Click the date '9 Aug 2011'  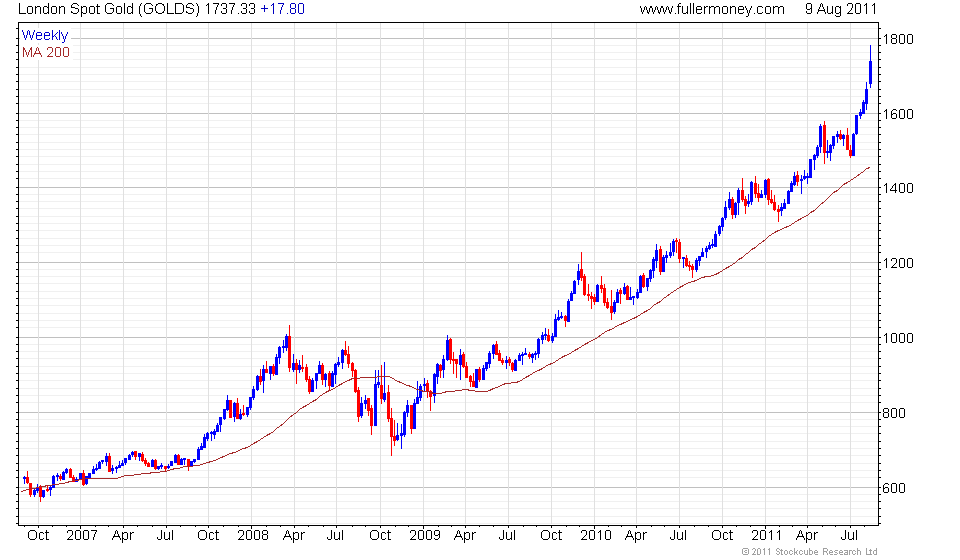click(x=841, y=9)
